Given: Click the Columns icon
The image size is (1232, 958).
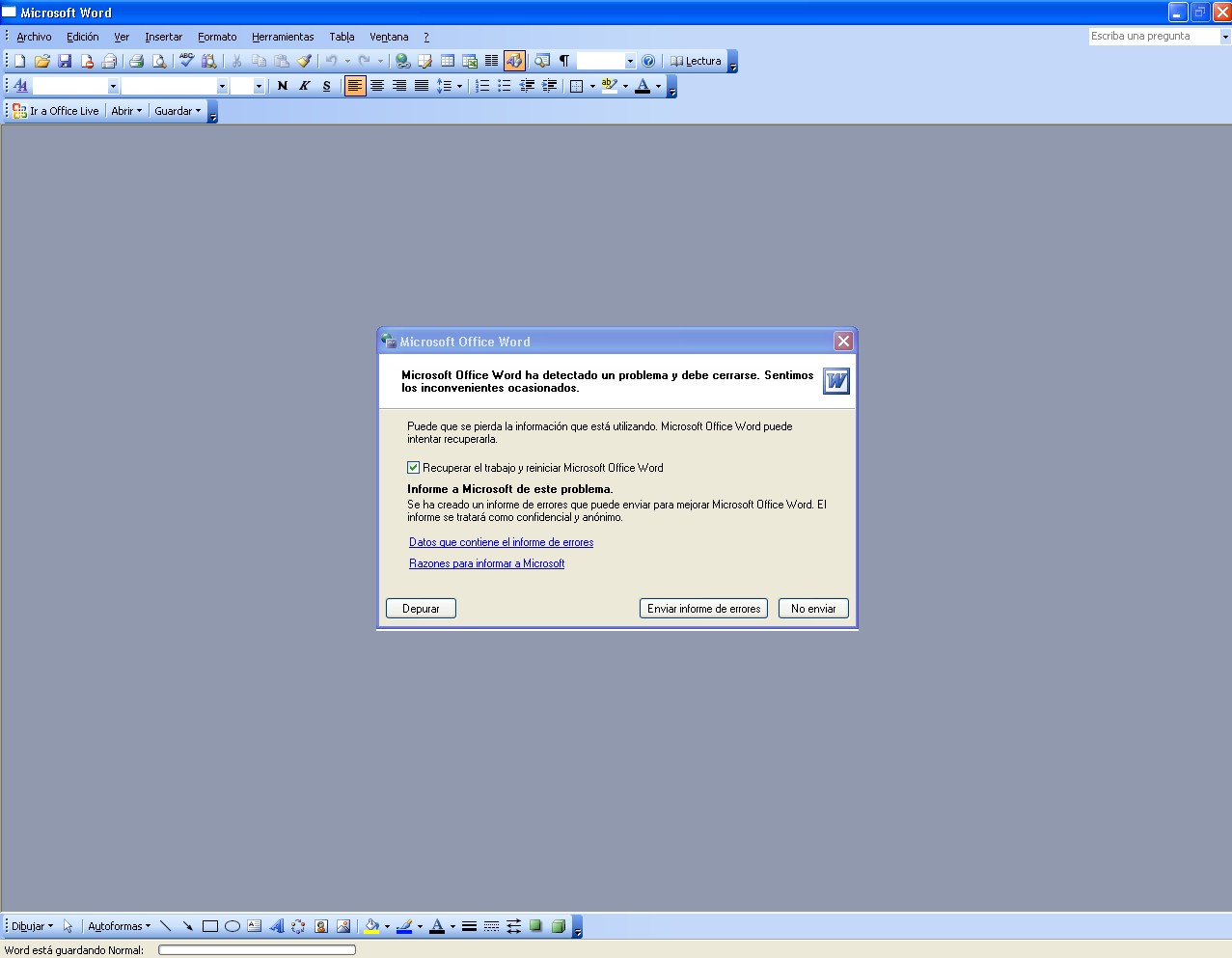Looking at the screenshot, I should (491, 61).
